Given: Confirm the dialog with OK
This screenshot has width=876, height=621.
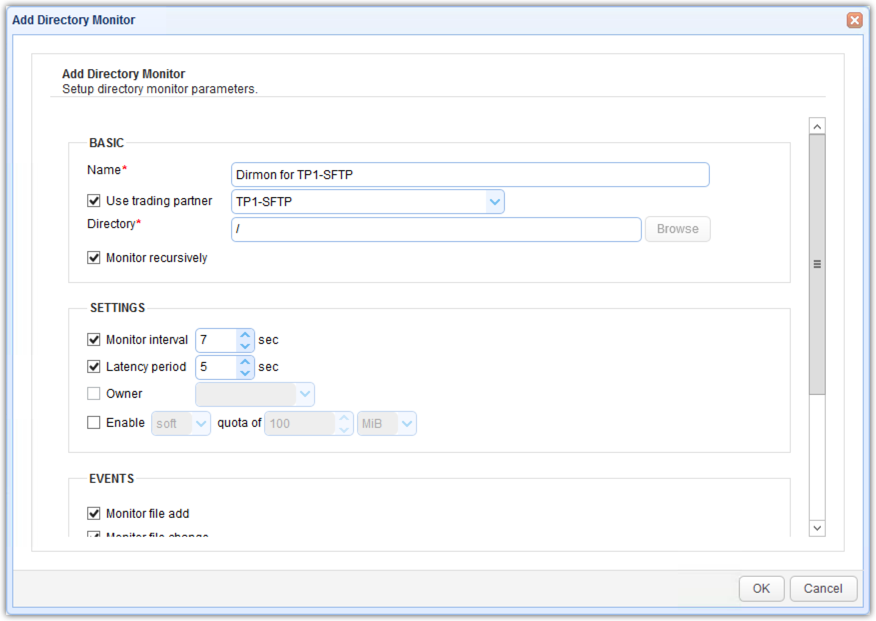Looking at the screenshot, I should tap(761, 588).
